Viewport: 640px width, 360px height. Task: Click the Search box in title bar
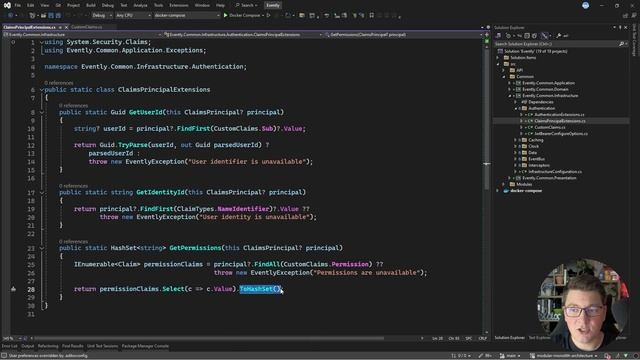247,5
